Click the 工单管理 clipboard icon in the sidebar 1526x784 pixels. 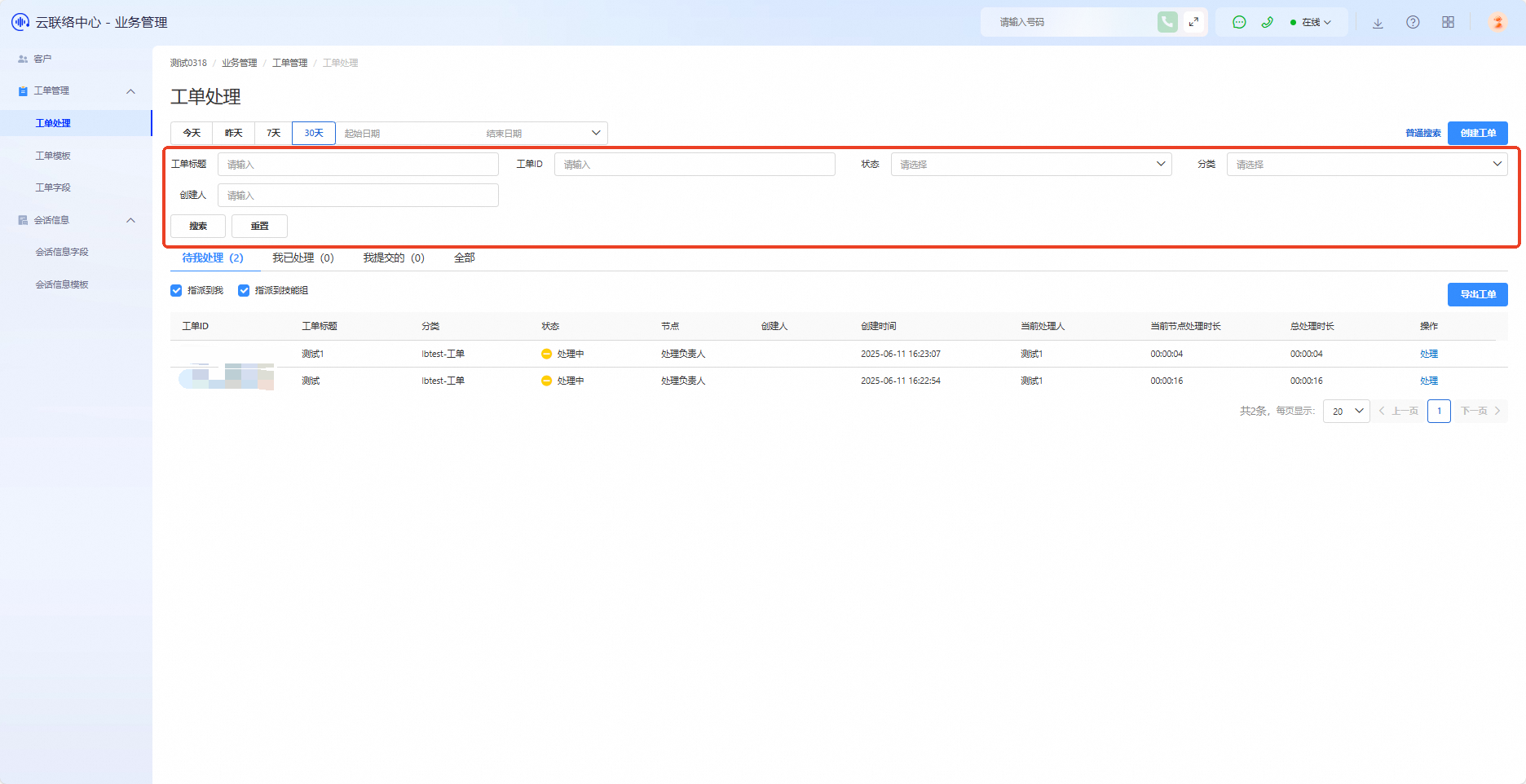point(23,91)
